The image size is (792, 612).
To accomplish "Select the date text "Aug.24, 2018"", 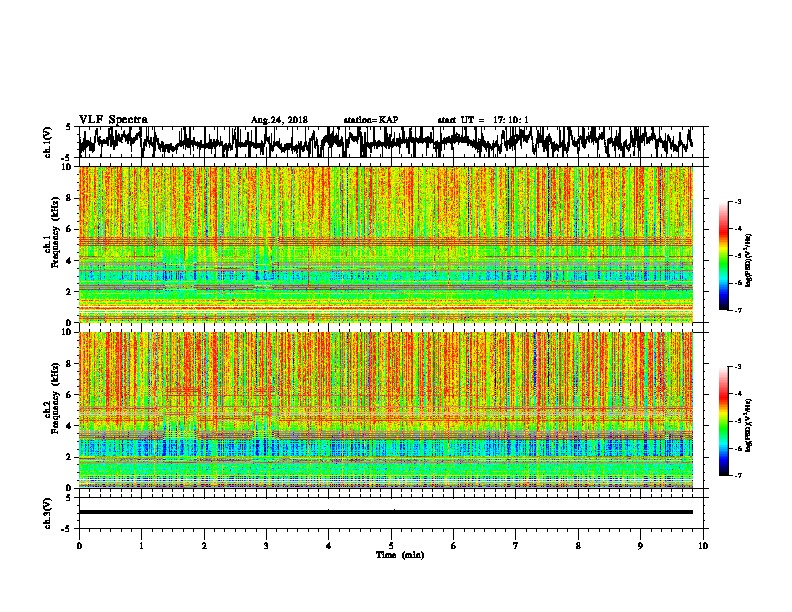I will coord(279,120).
